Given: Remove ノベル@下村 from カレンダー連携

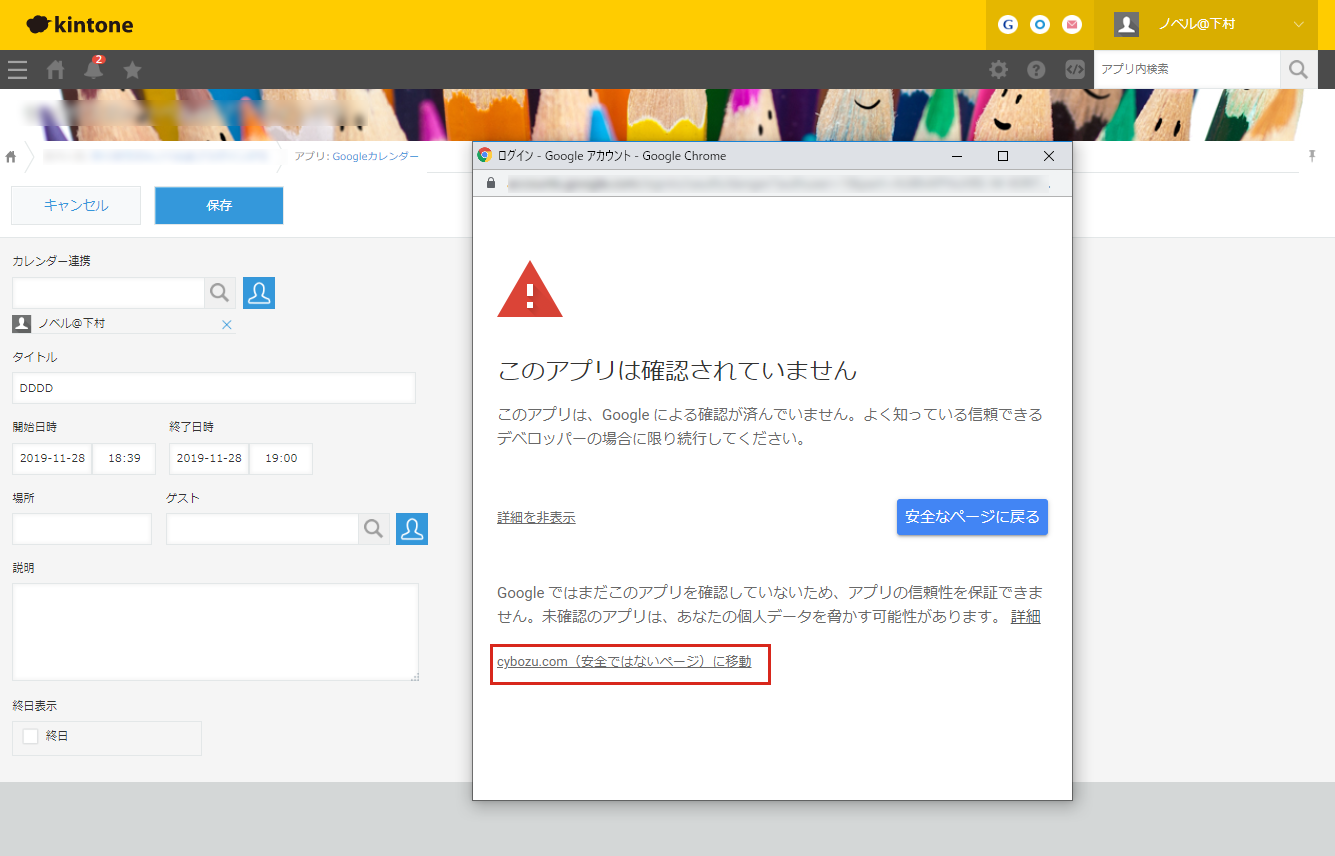Looking at the screenshot, I should pyautogui.click(x=226, y=324).
